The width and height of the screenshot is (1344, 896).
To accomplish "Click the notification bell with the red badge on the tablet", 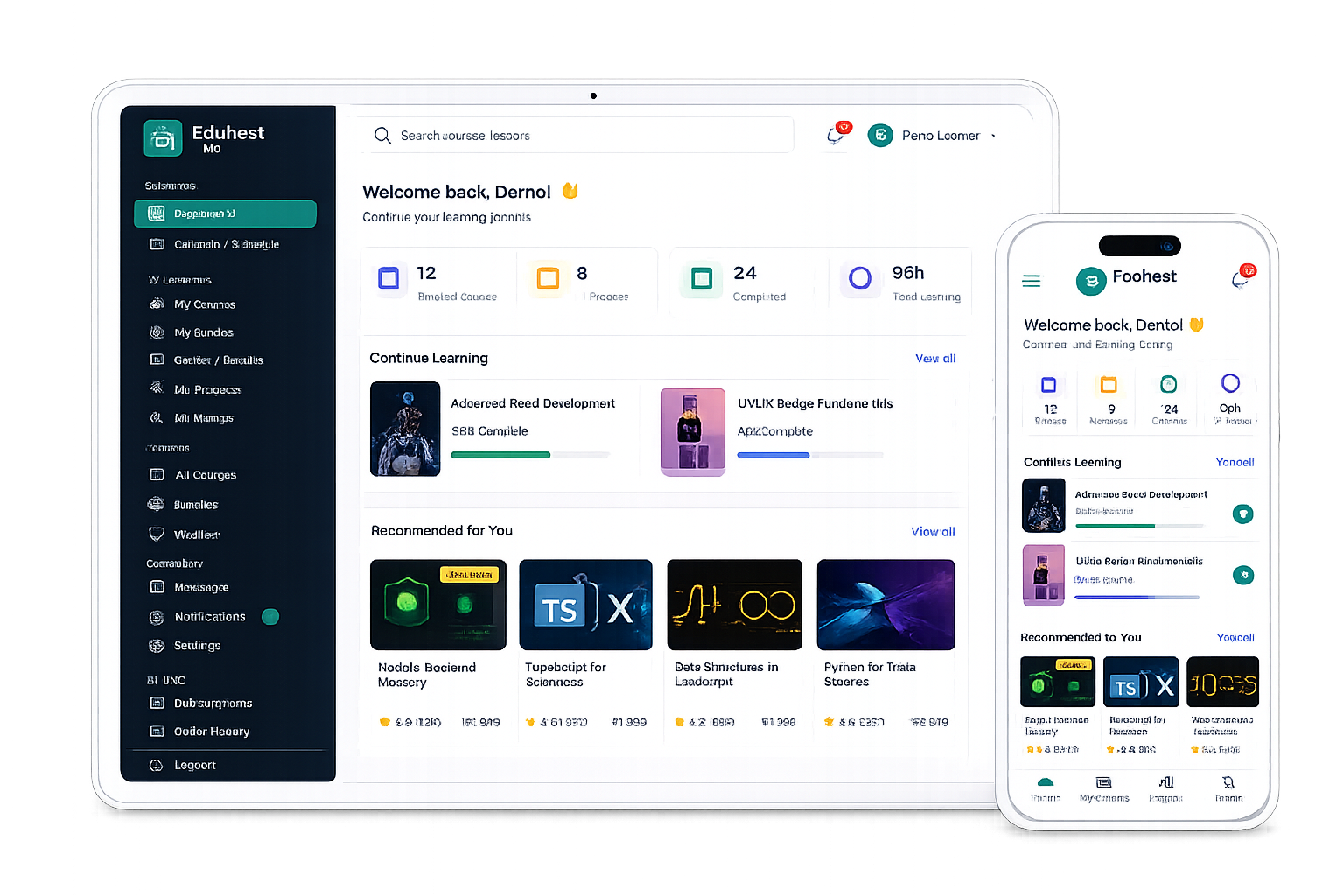I will [x=837, y=134].
